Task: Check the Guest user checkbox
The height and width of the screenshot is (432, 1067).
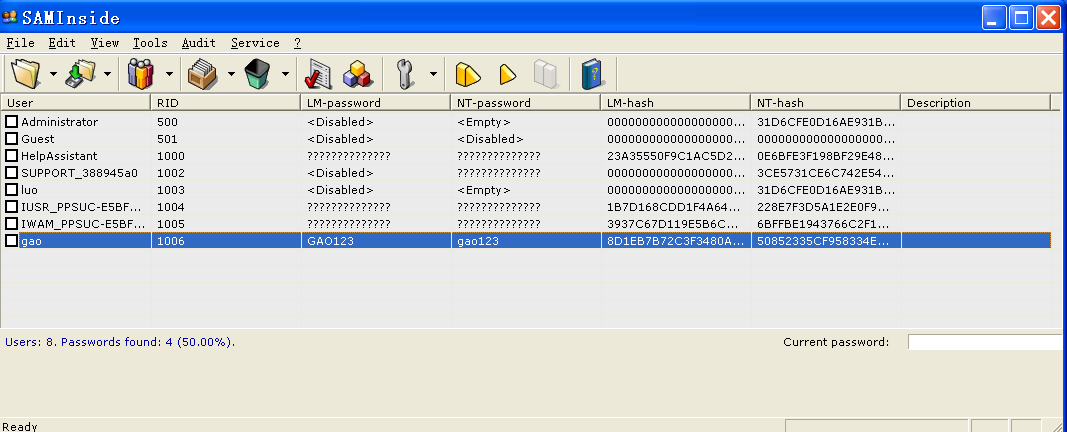Action: click(x=12, y=139)
